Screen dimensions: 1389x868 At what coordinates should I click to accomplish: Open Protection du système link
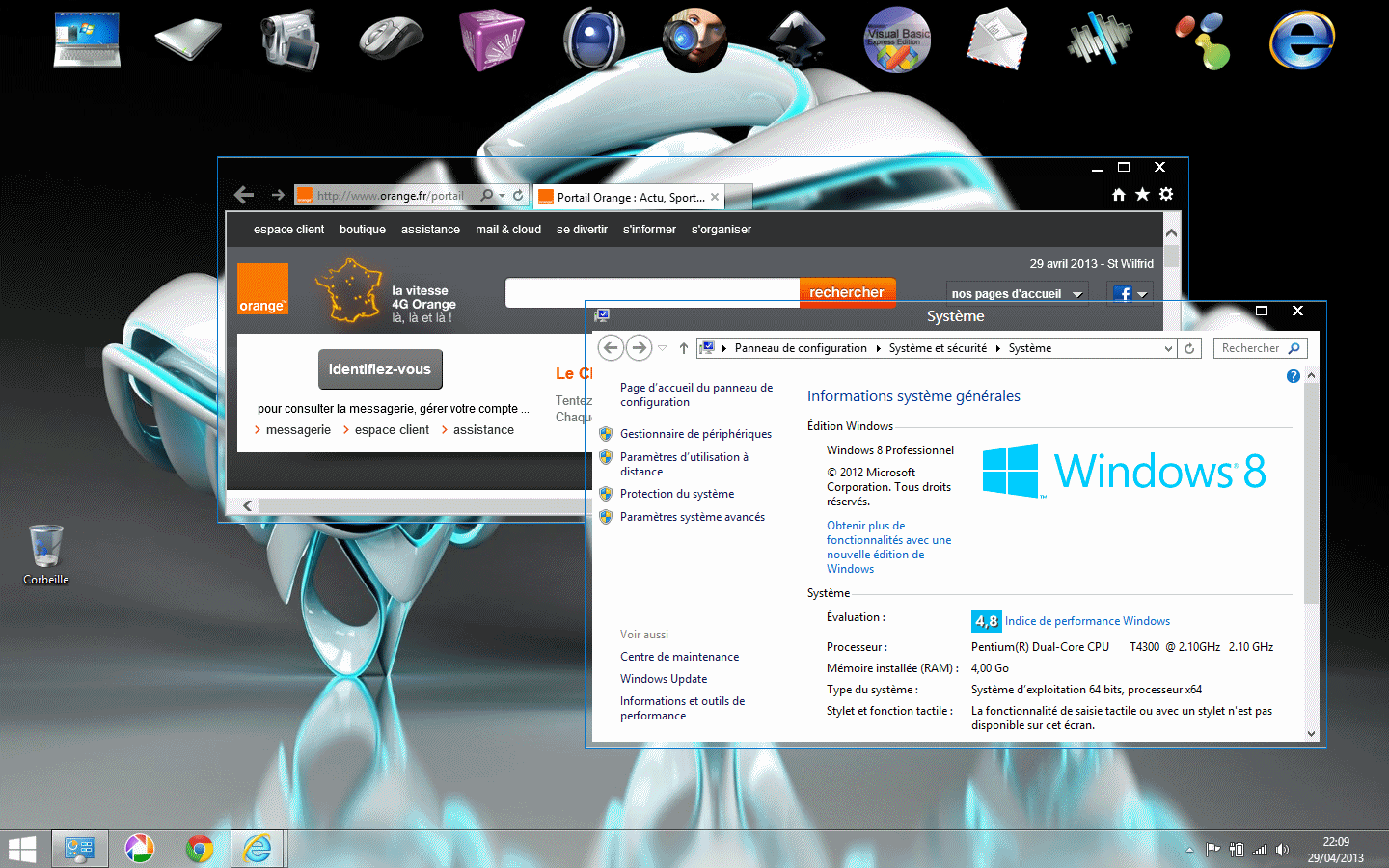[677, 494]
